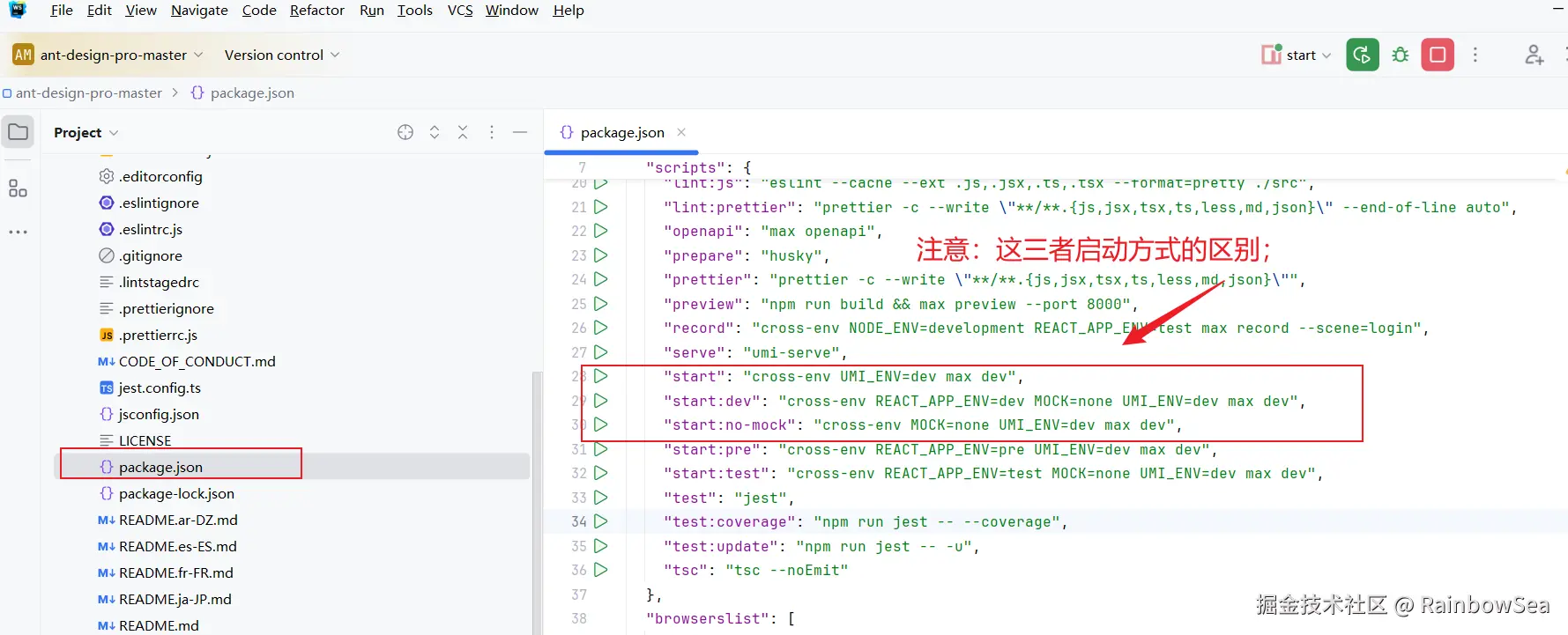Screen dimensions: 1568x635
Task: Select .editorconfig in the project tree
Action: [x=160, y=176]
